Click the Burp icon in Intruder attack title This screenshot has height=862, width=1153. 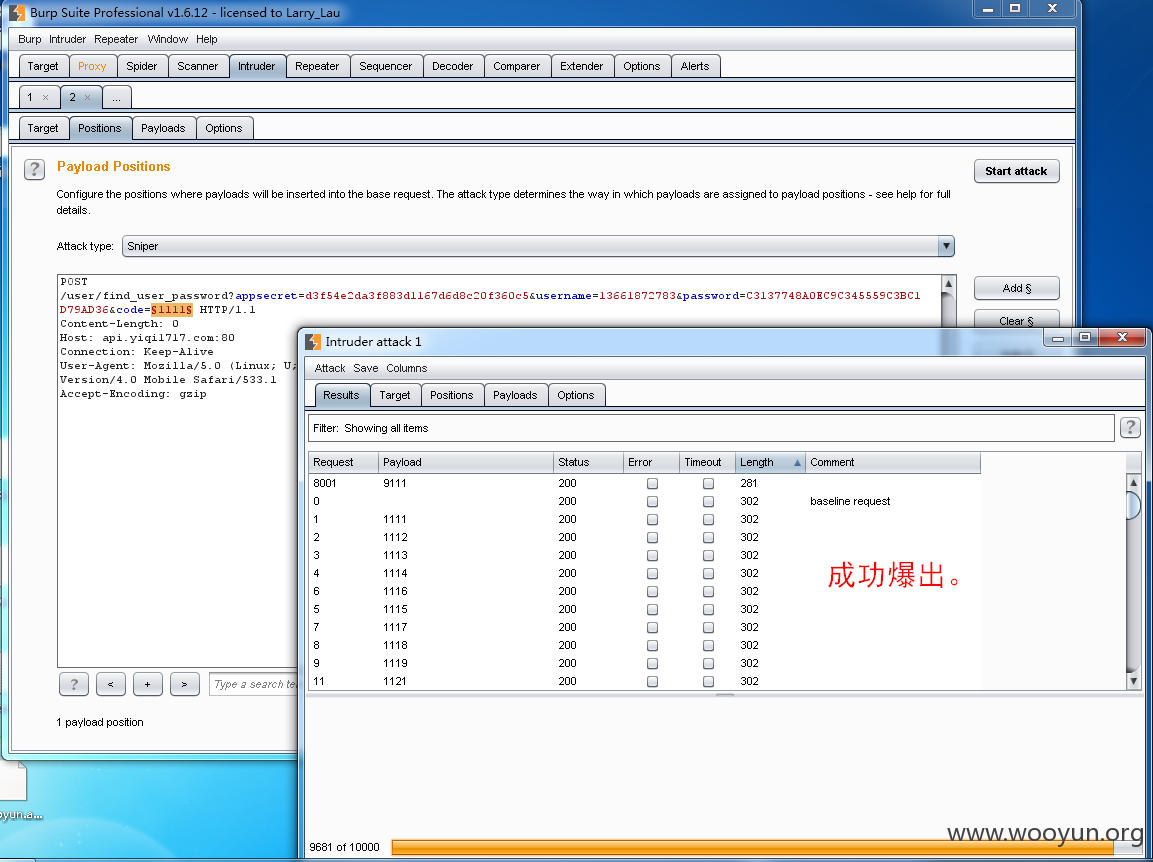coord(313,341)
